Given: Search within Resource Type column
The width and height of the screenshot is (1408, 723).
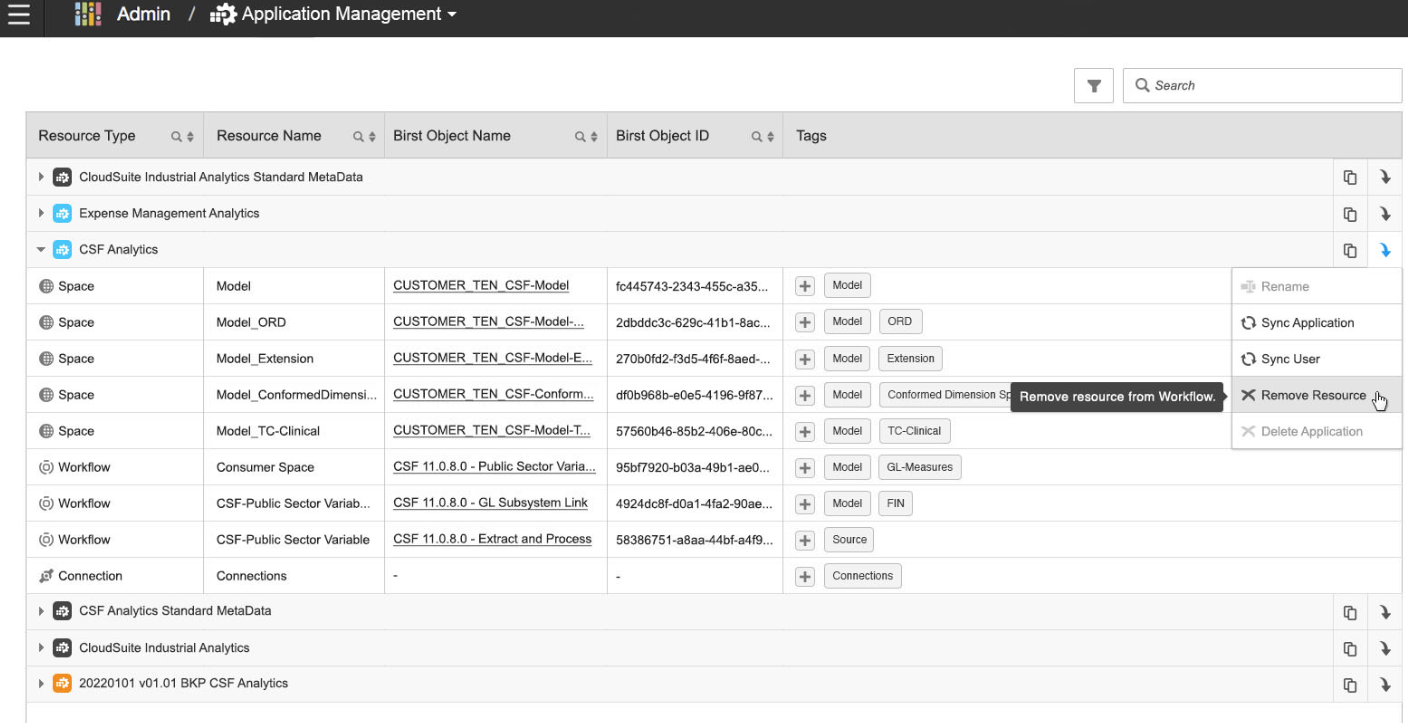Looking at the screenshot, I should pyautogui.click(x=176, y=137).
